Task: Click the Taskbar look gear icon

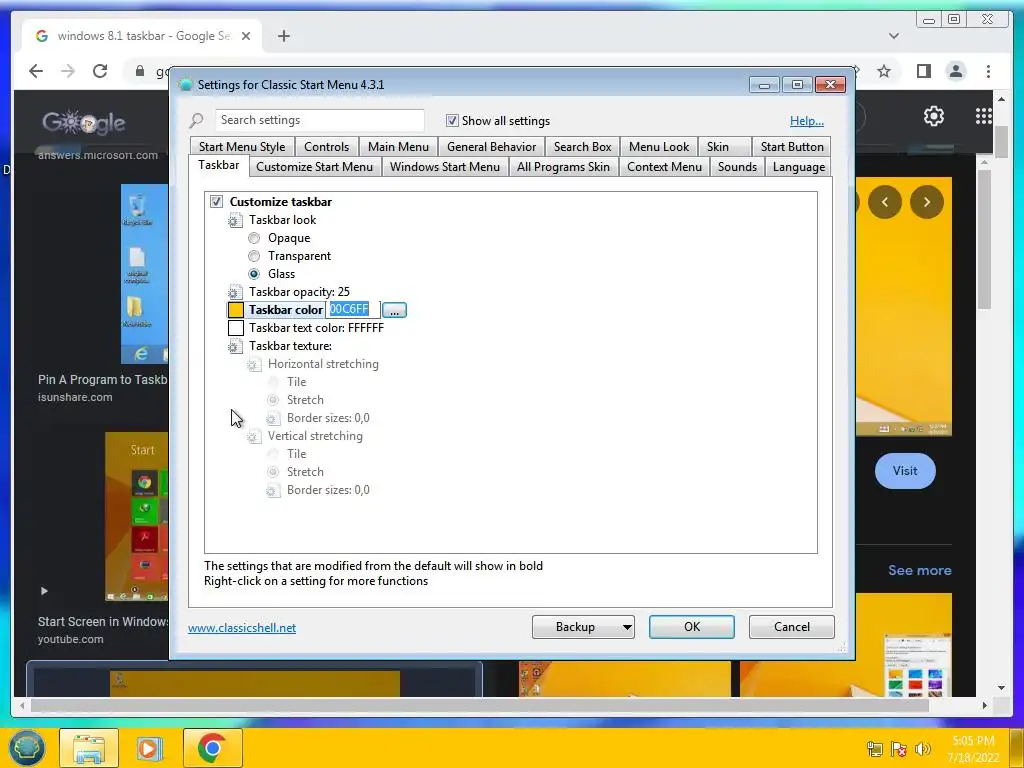Action: (x=234, y=221)
